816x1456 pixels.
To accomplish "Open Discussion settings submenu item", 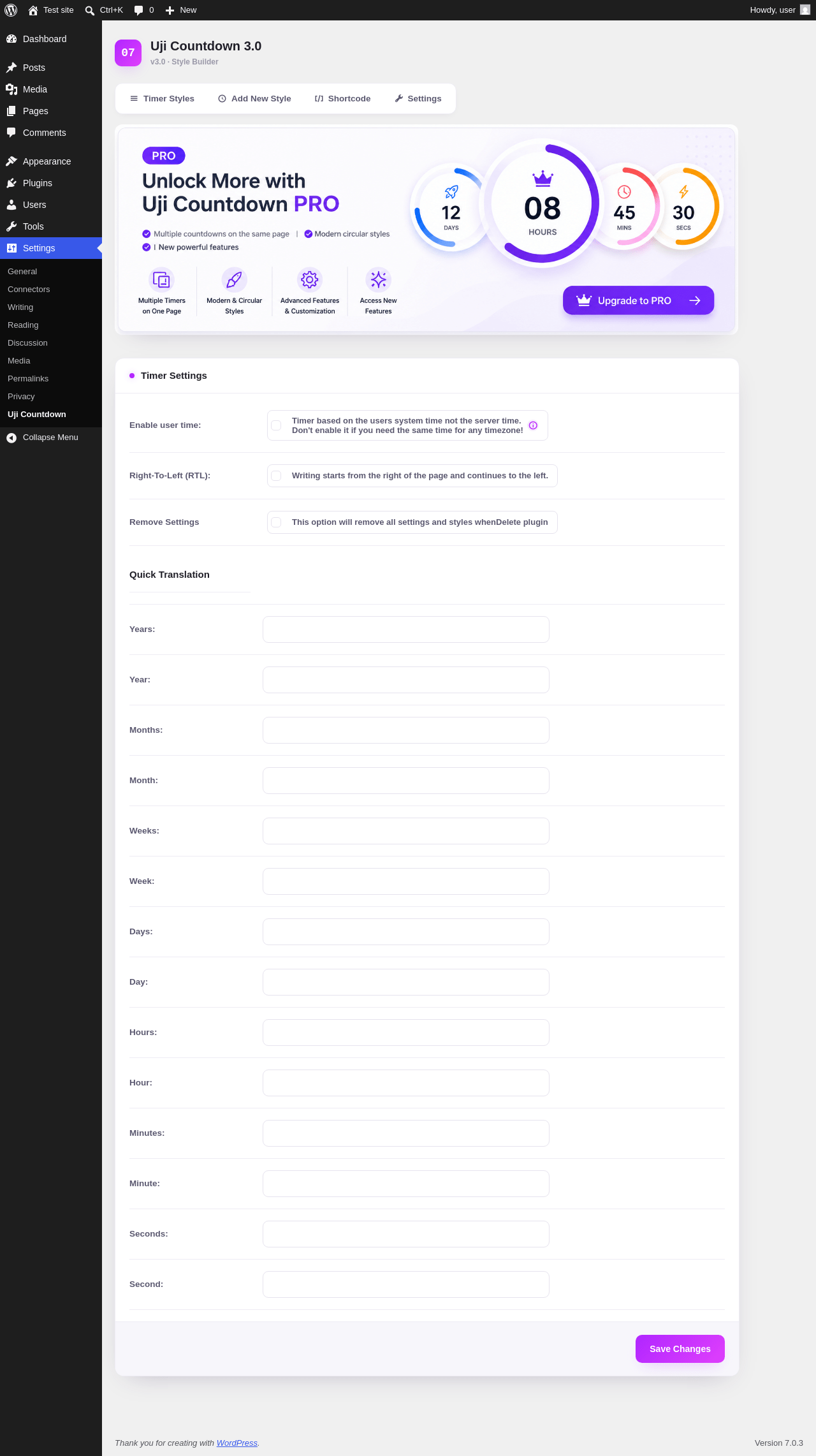I will click(x=27, y=343).
